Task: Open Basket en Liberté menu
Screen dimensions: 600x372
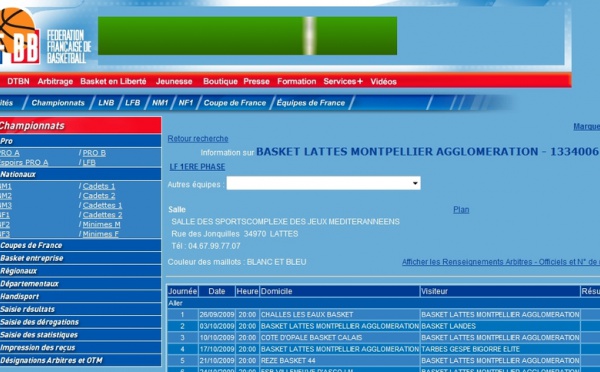Action: coord(113,81)
